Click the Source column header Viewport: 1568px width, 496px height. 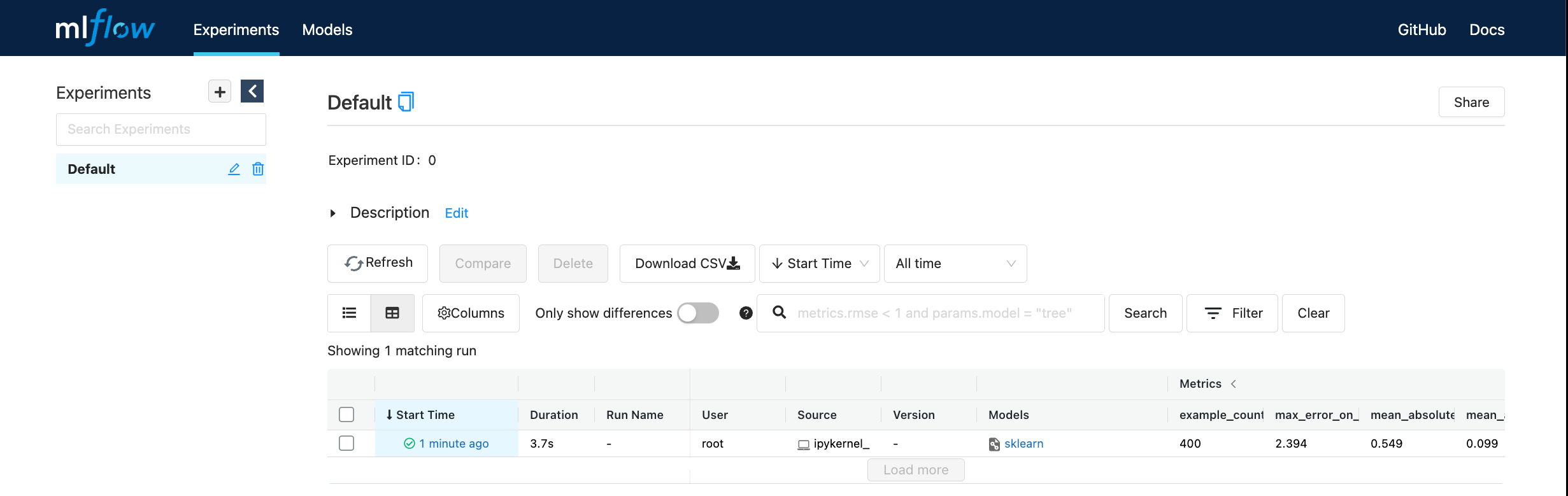coord(817,415)
